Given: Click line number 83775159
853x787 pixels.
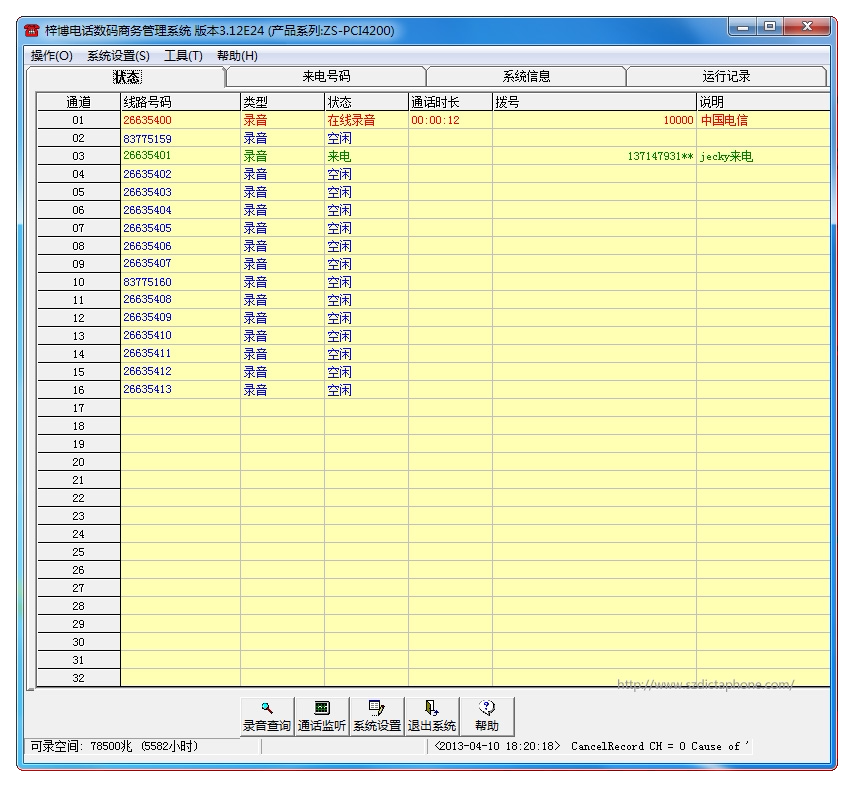Looking at the screenshot, I should (147, 138).
